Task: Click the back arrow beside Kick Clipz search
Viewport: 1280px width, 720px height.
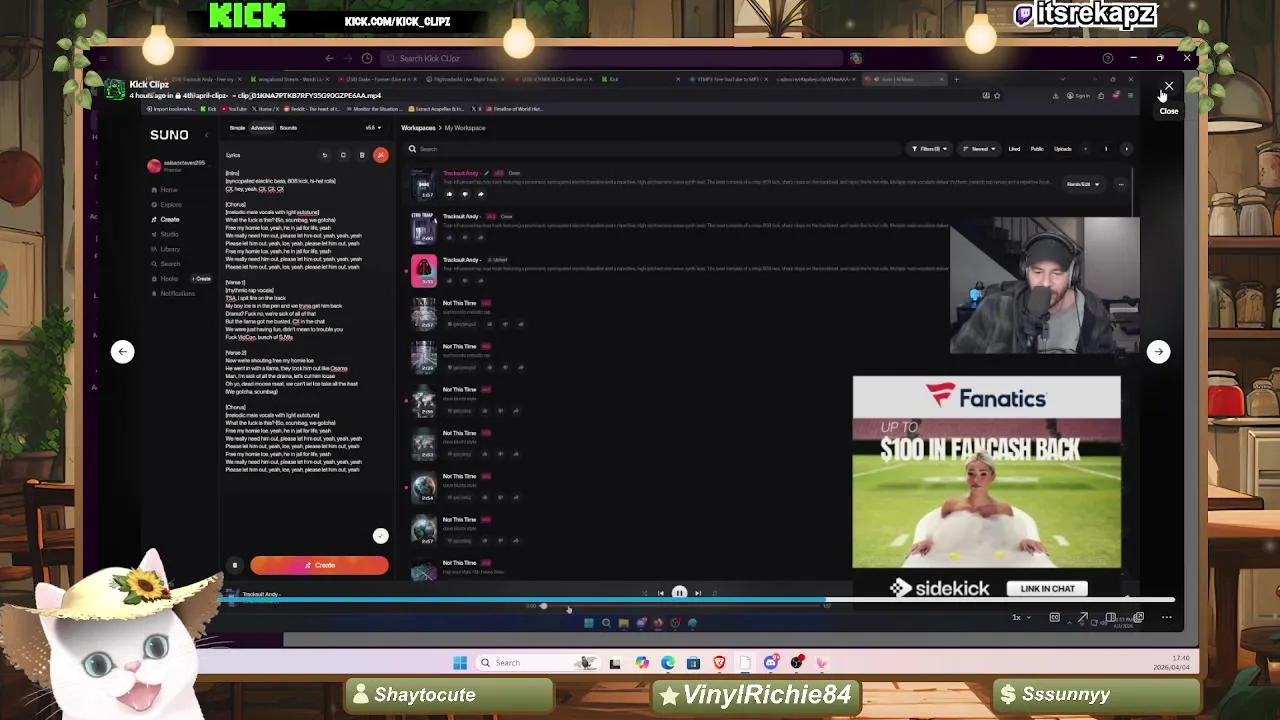Action: (x=329, y=58)
